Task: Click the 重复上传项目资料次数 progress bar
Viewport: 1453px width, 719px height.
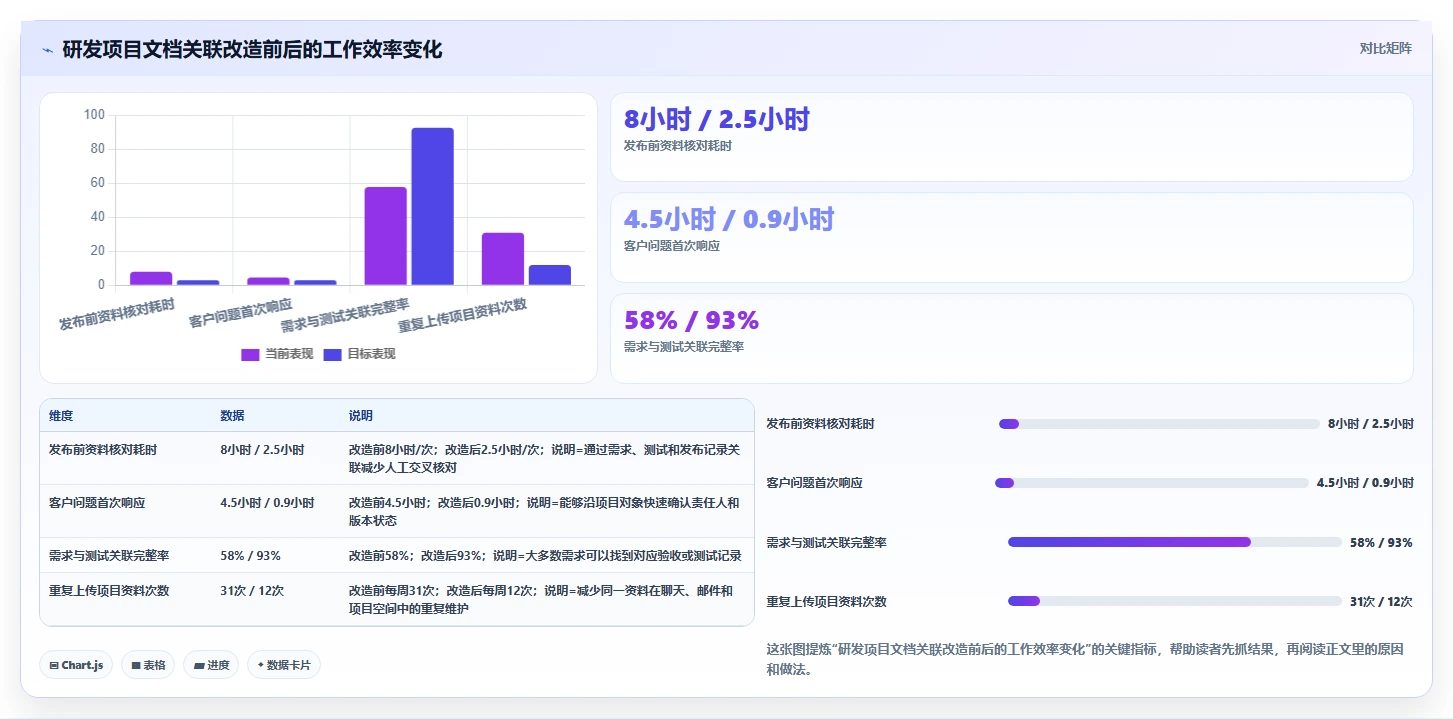Action: 1175,601
